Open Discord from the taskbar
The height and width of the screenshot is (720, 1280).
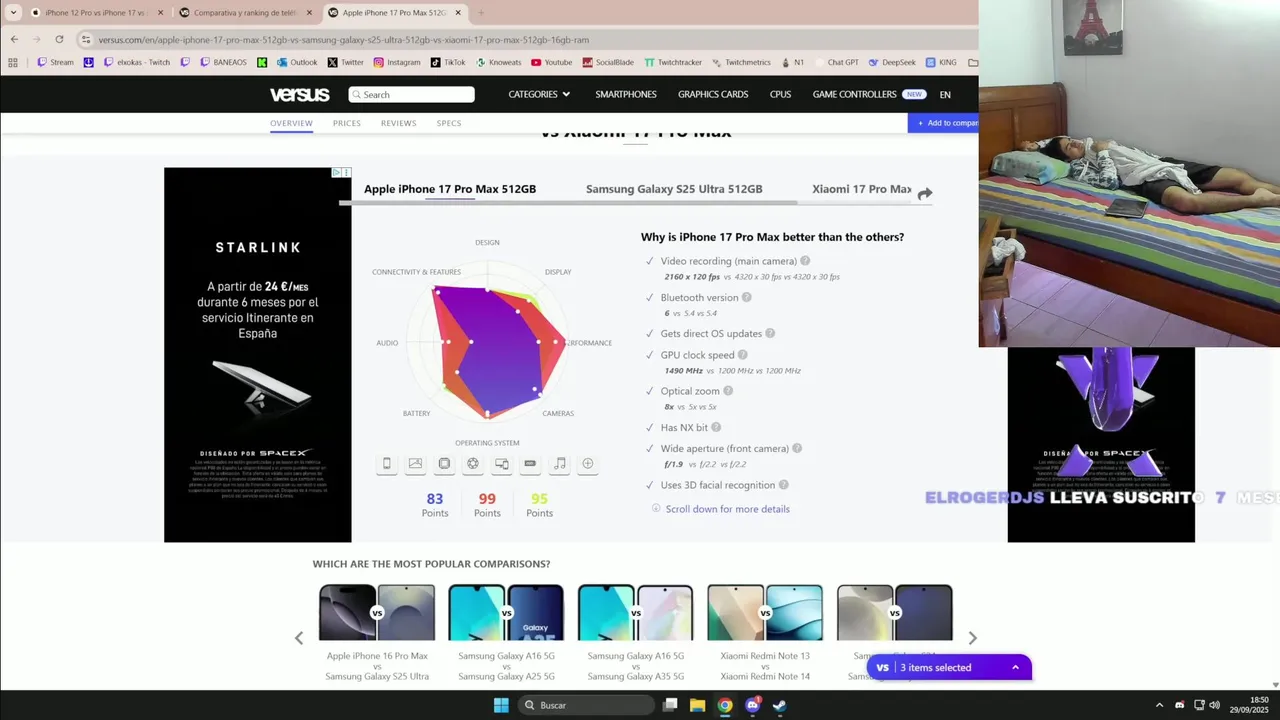point(752,705)
